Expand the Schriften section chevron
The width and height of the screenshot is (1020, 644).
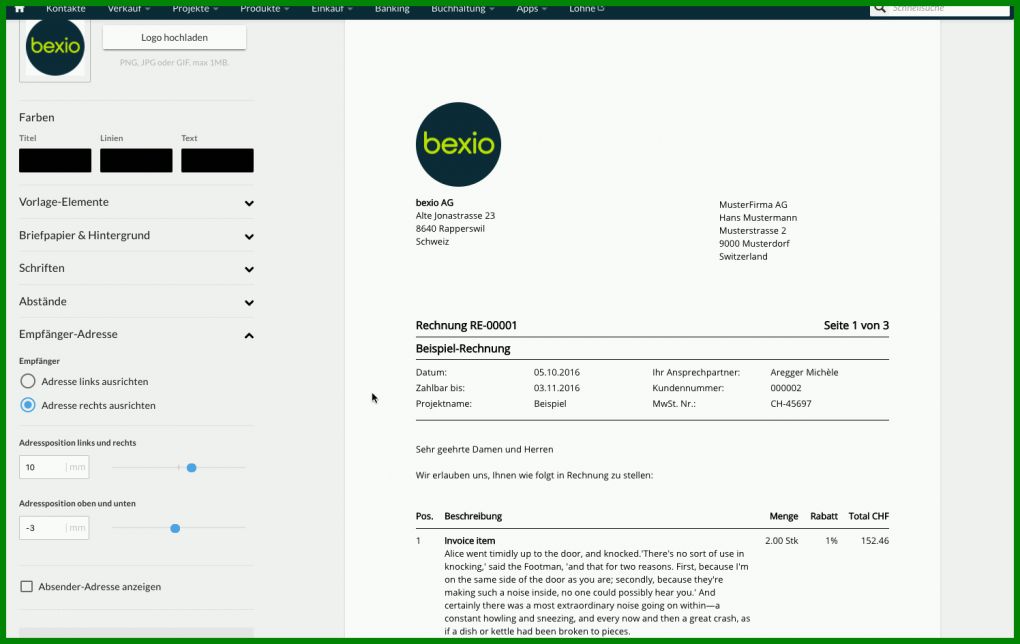pyautogui.click(x=249, y=269)
